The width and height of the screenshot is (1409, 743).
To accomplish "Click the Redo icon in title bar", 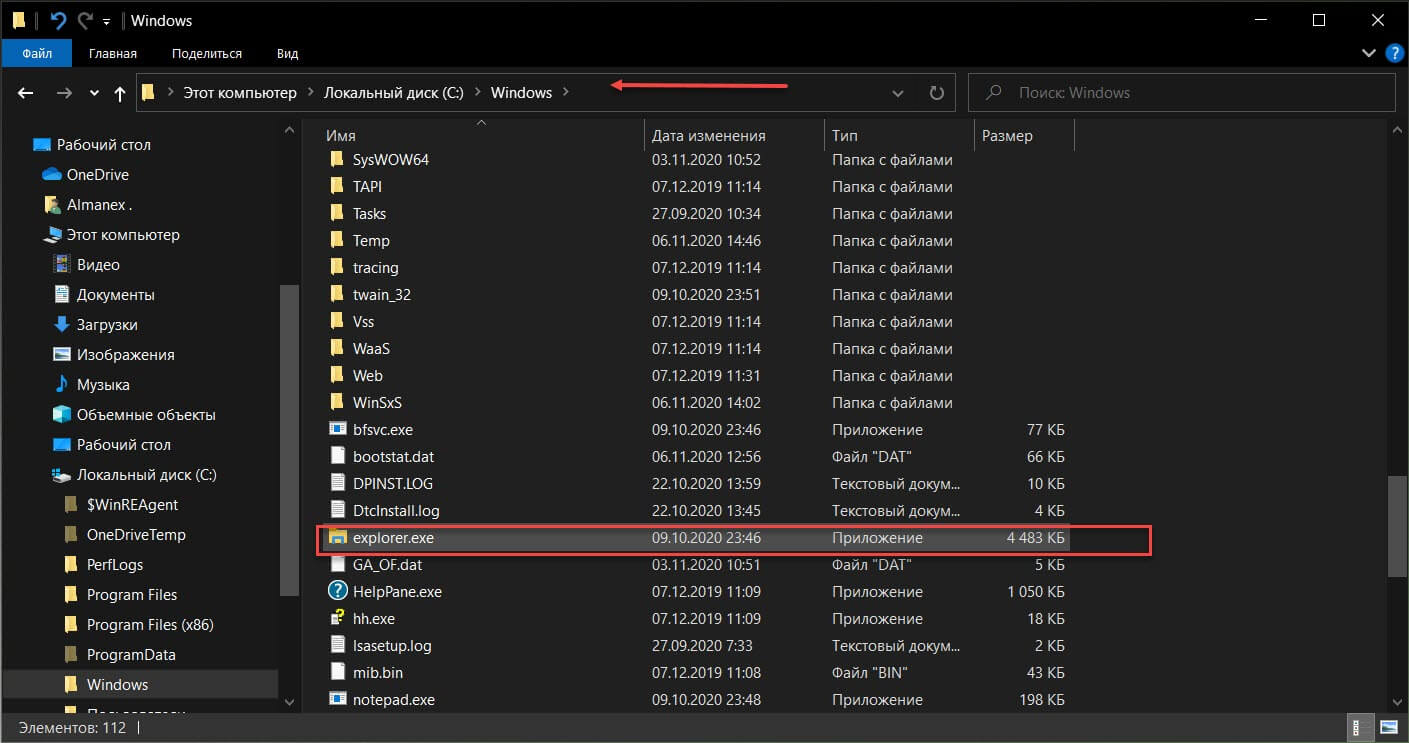I will tap(85, 20).
